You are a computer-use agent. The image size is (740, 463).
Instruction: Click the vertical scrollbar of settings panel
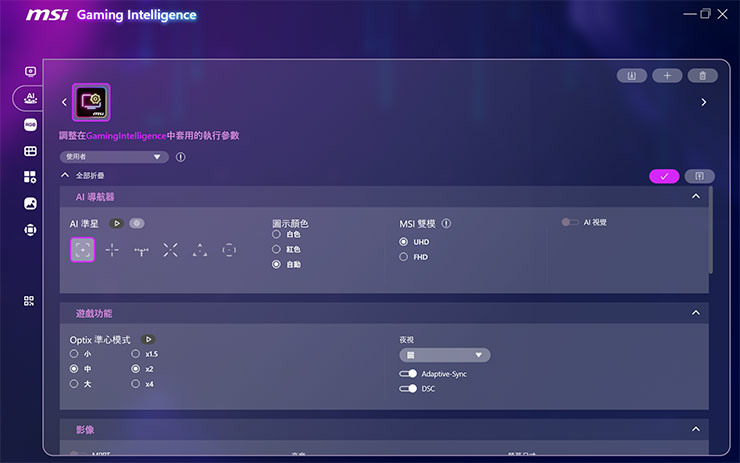(x=711, y=230)
